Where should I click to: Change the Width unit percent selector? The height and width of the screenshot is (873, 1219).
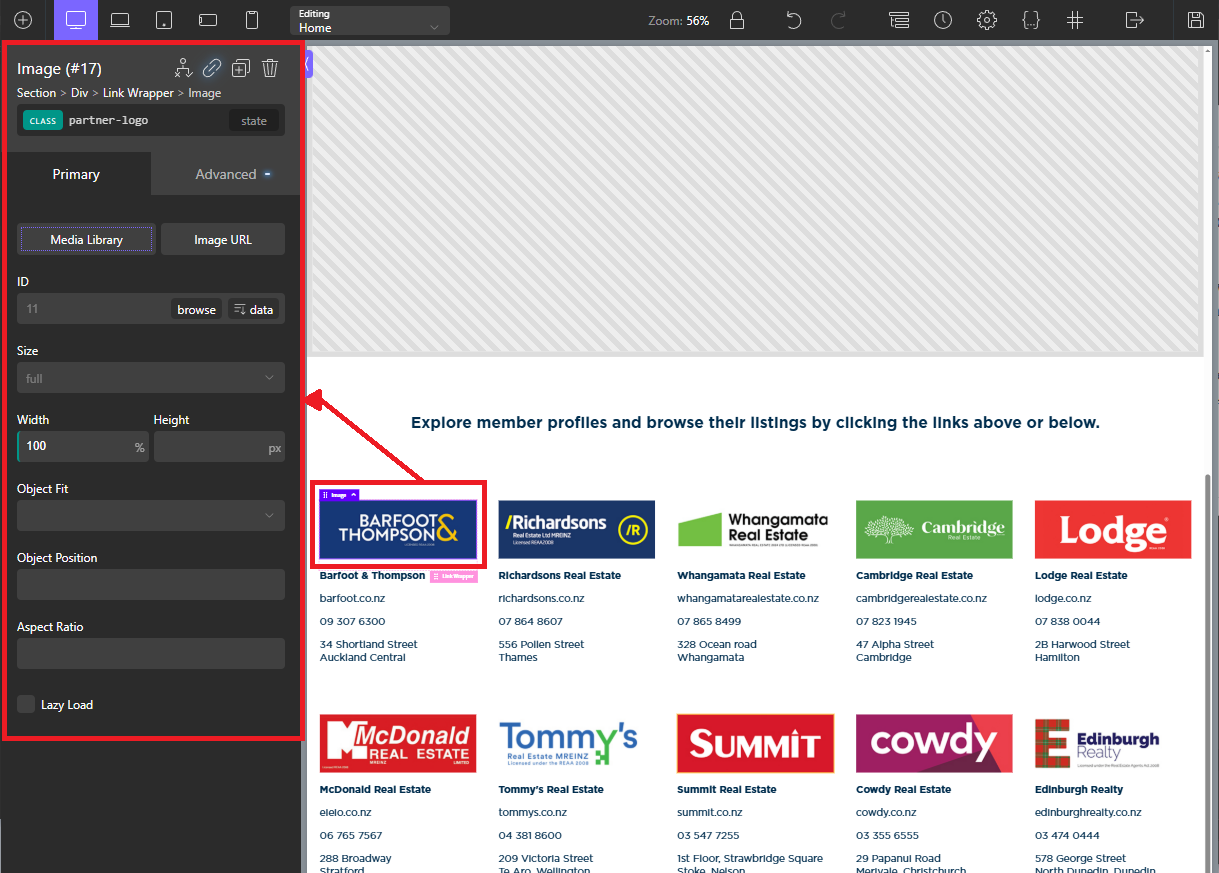pyautogui.click(x=140, y=447)
